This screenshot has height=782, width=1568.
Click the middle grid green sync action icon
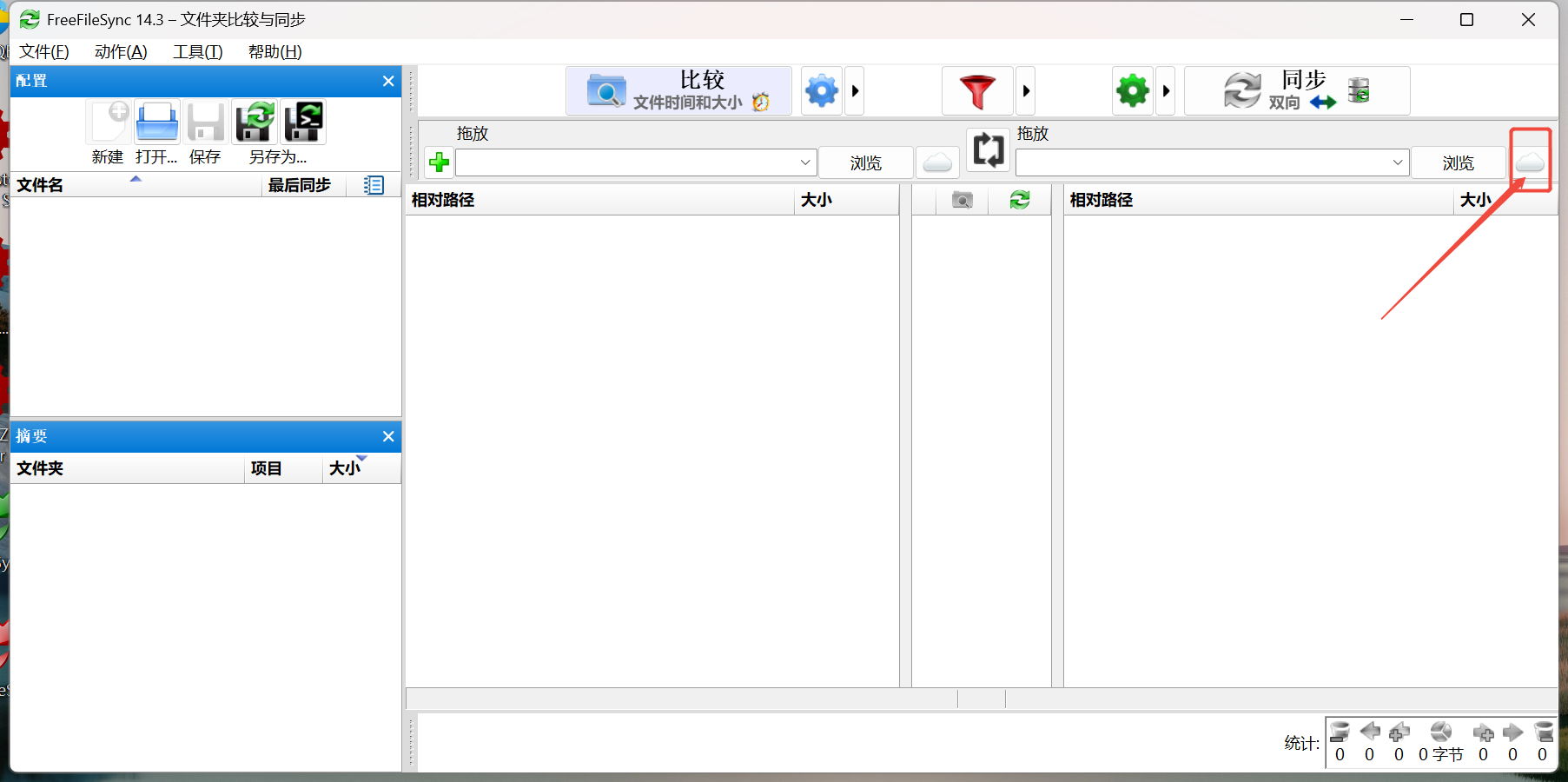pos(1020,201)
